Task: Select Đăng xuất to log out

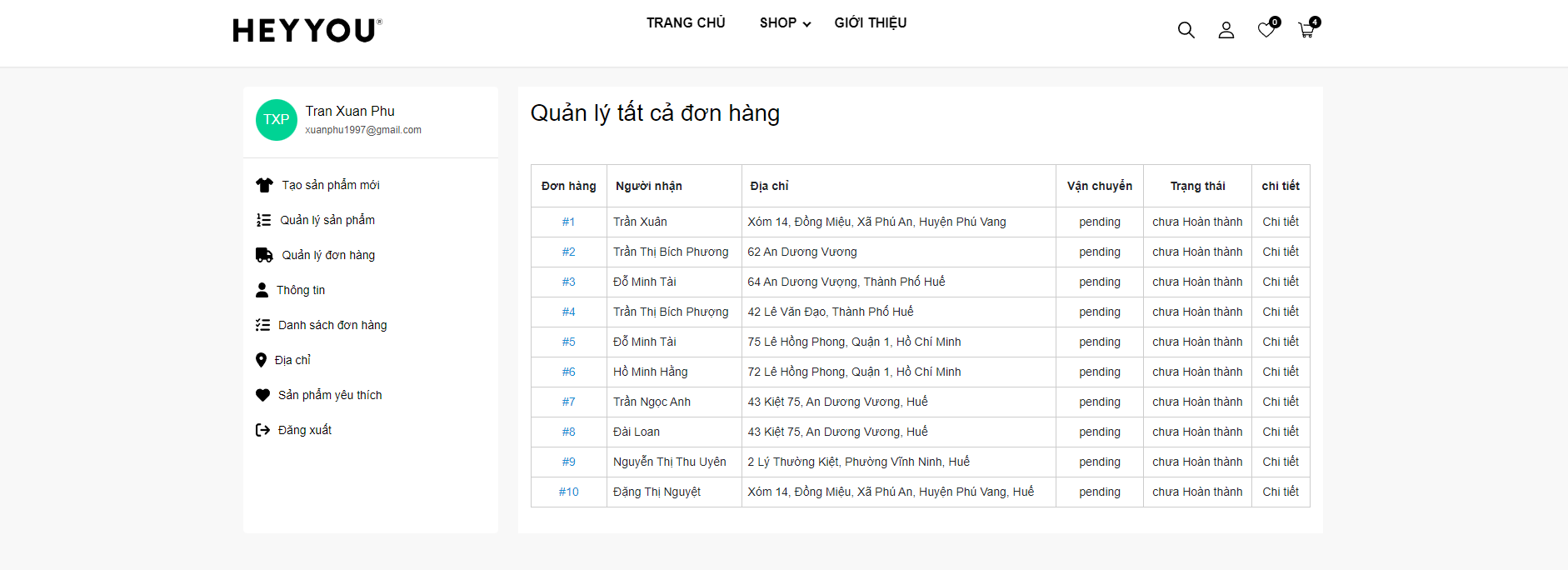Action: (x=305, y=430)
